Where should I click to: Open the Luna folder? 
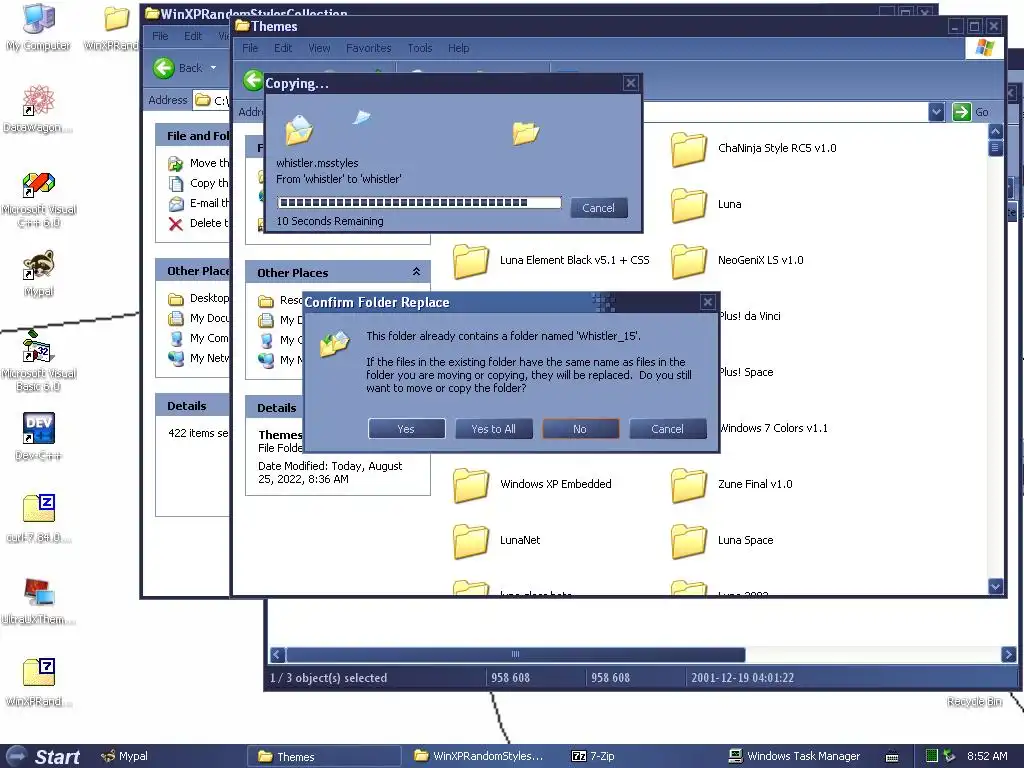(707, 204)
